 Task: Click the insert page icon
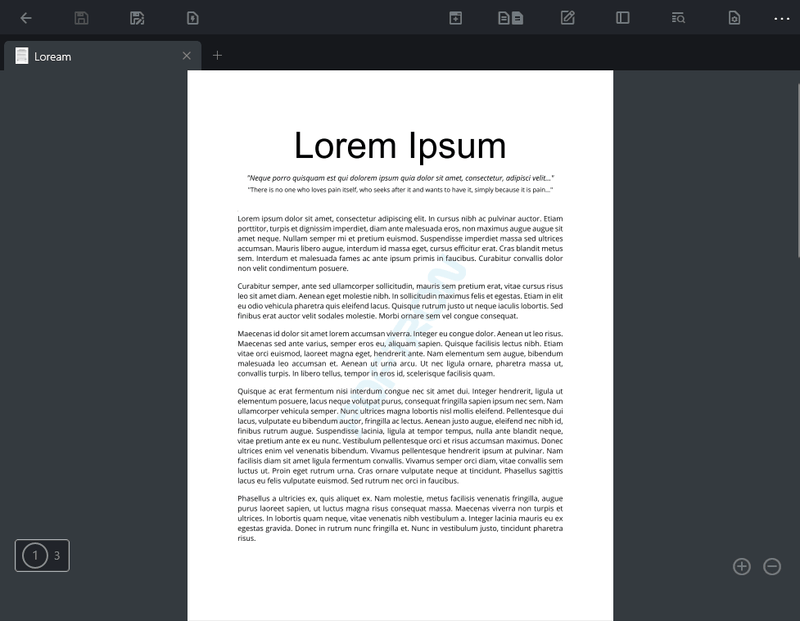[456, 18]
